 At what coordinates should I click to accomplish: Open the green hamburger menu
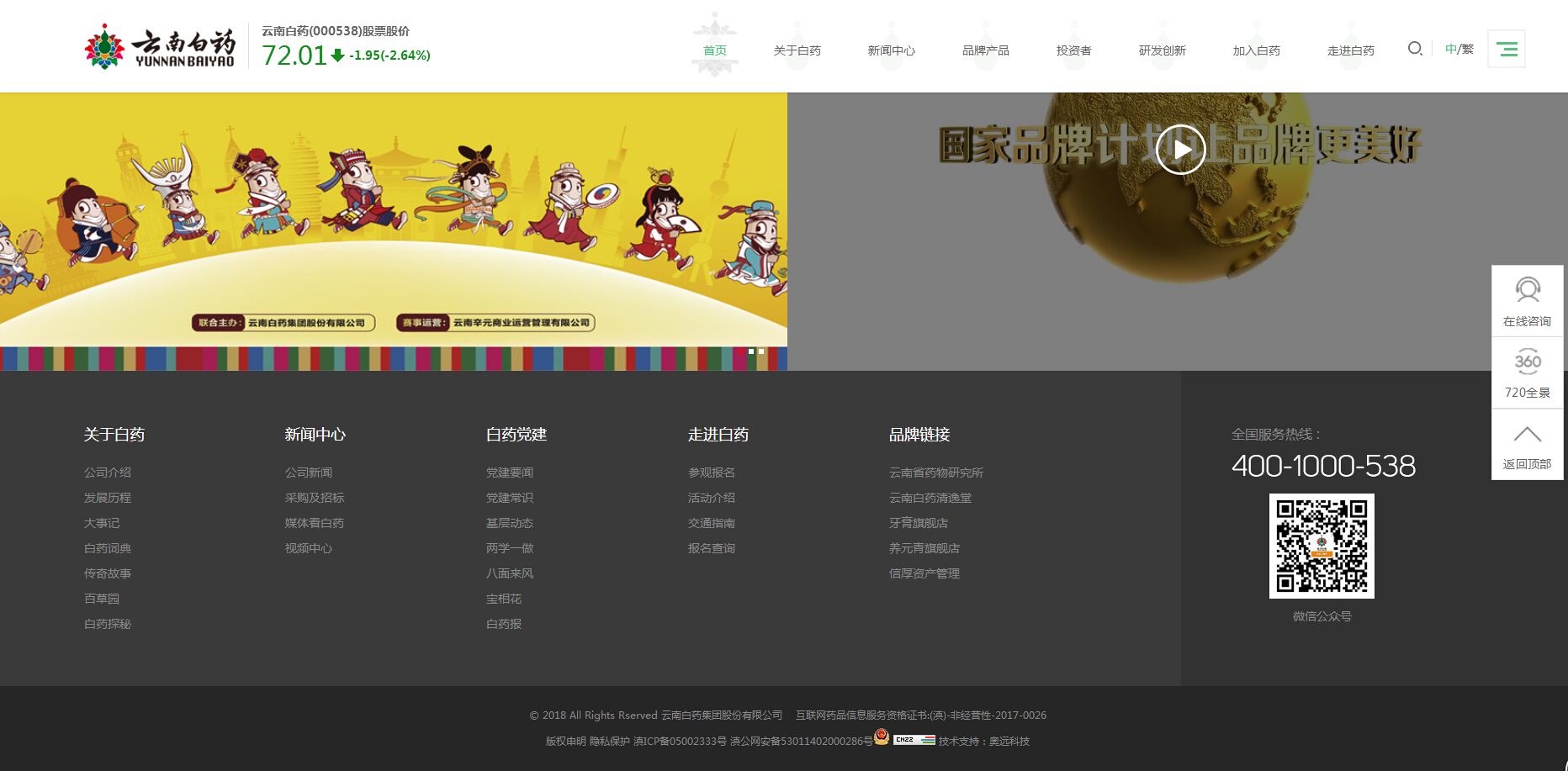(x=1507, y=49)
